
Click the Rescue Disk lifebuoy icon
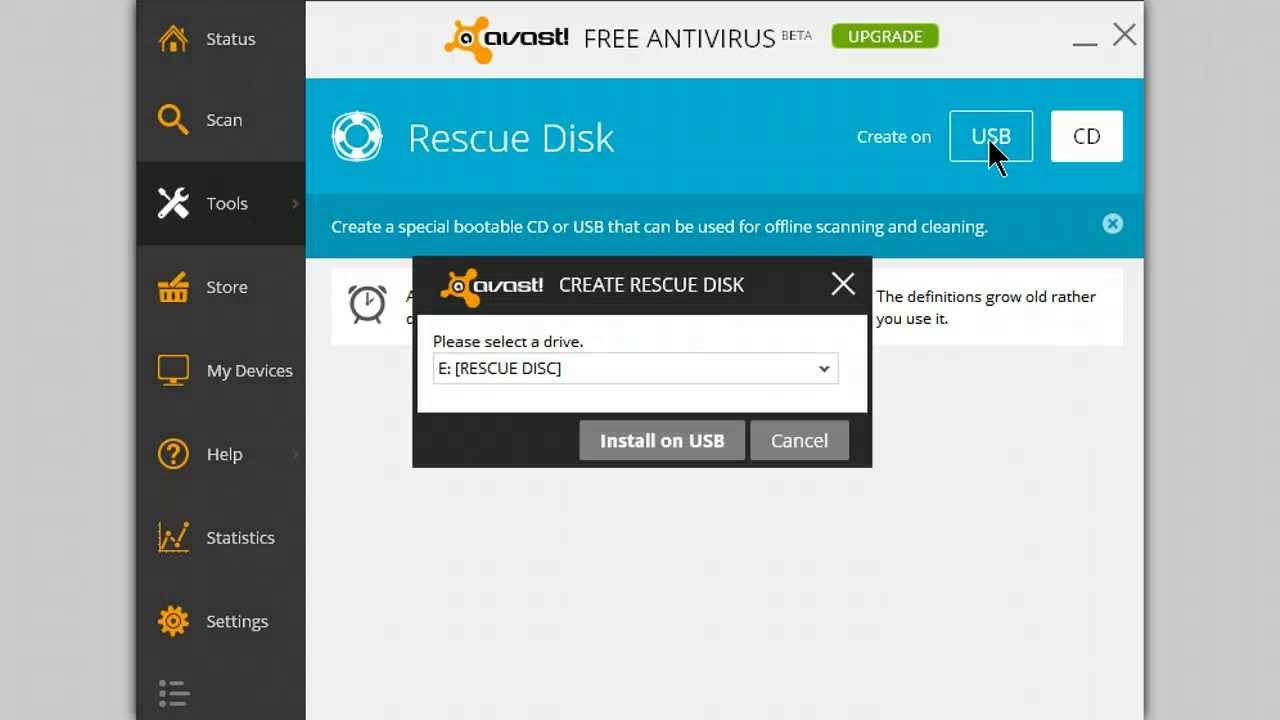point(357,137)
